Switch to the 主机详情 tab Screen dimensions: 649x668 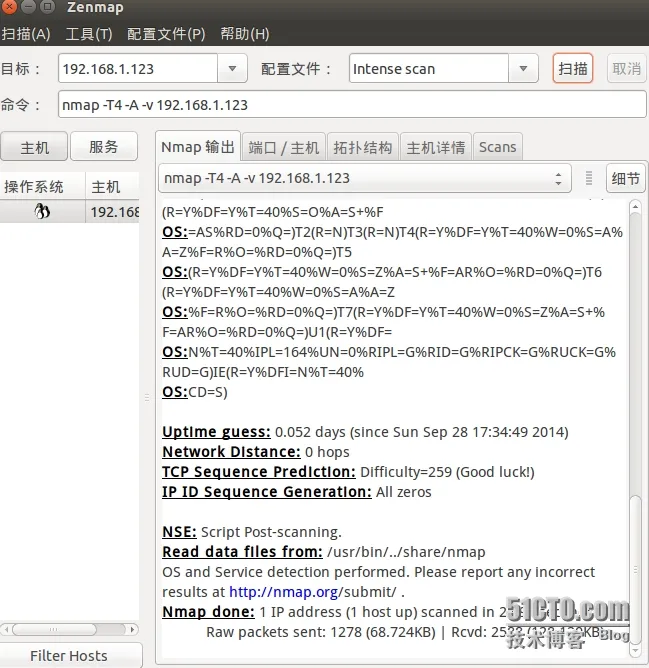point(436,147)
